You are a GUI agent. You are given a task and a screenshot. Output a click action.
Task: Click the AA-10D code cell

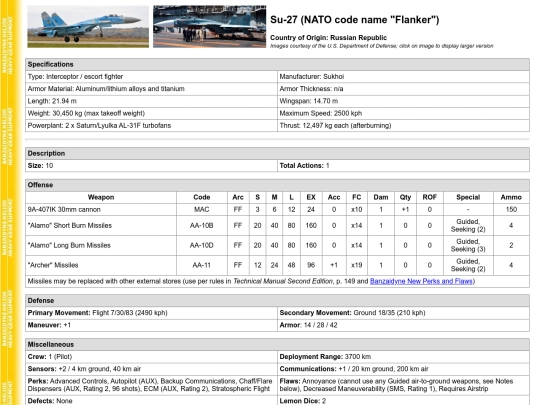point(202,246)
